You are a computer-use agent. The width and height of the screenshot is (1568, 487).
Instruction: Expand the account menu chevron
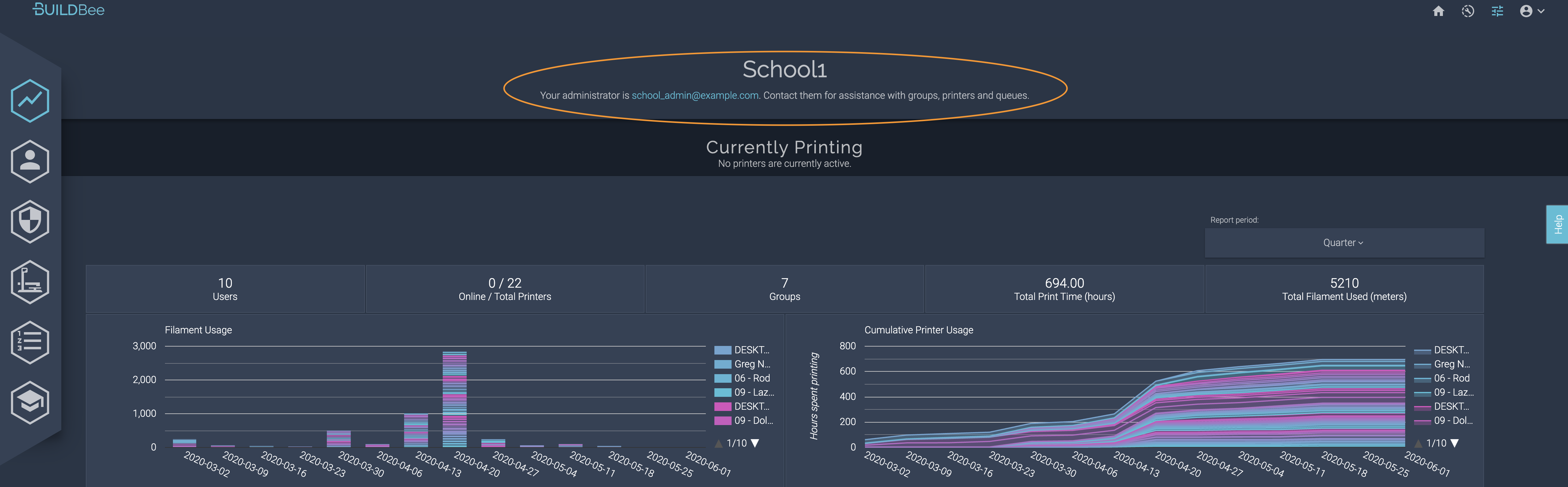1541,11
